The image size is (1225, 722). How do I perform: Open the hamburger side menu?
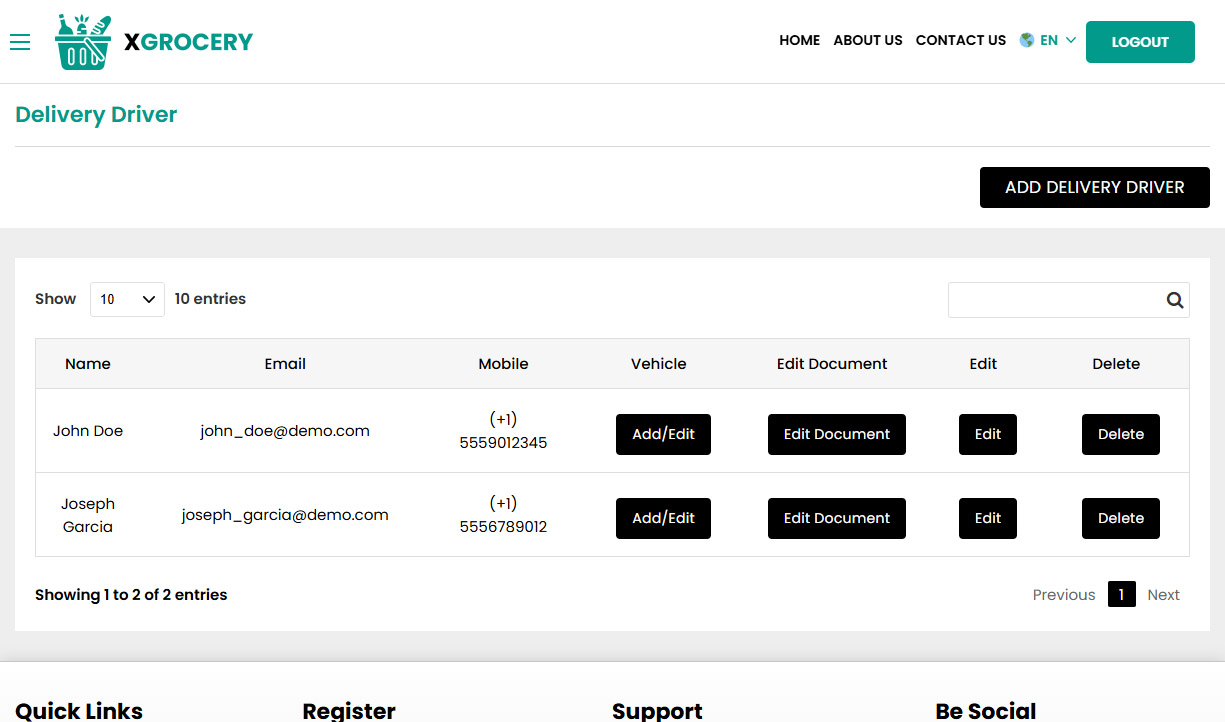pos(20,42)
